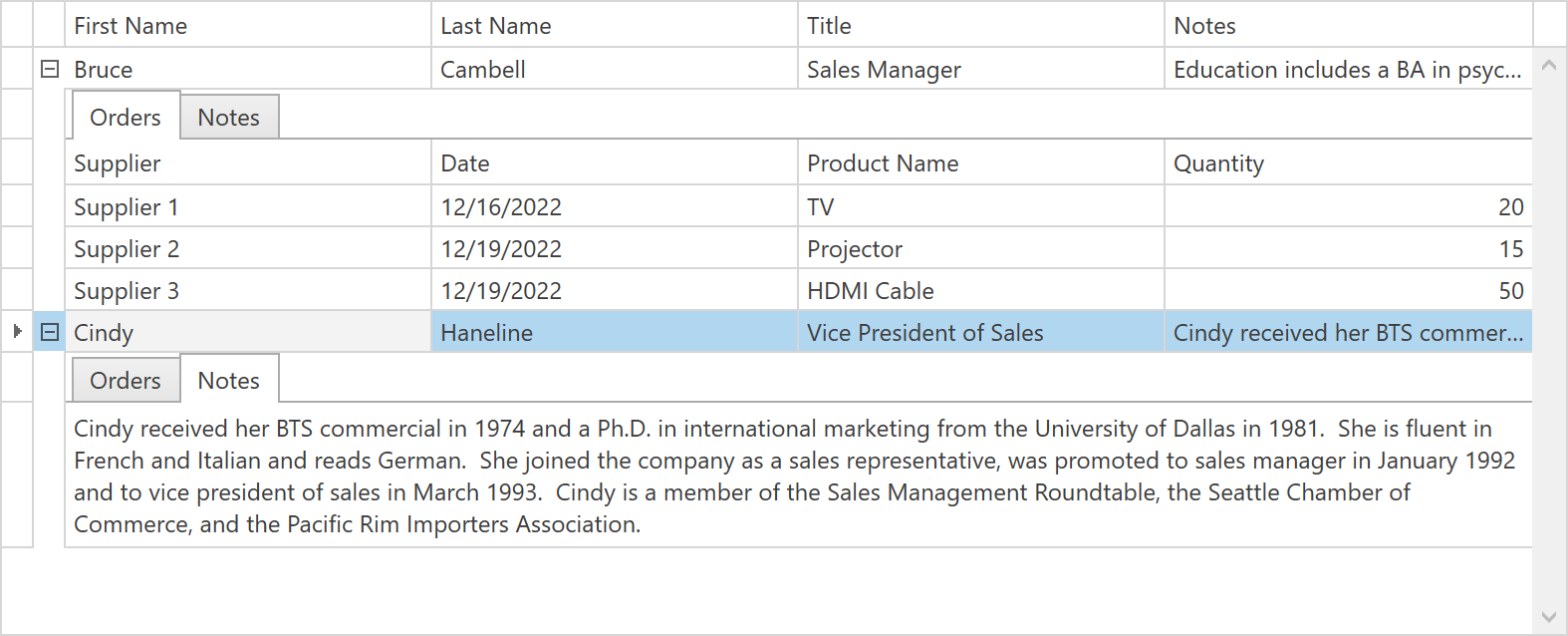This screenshot has width=1568, height=636.
Task: Sort by the Last Name column header
Action: tap(614, 26)
